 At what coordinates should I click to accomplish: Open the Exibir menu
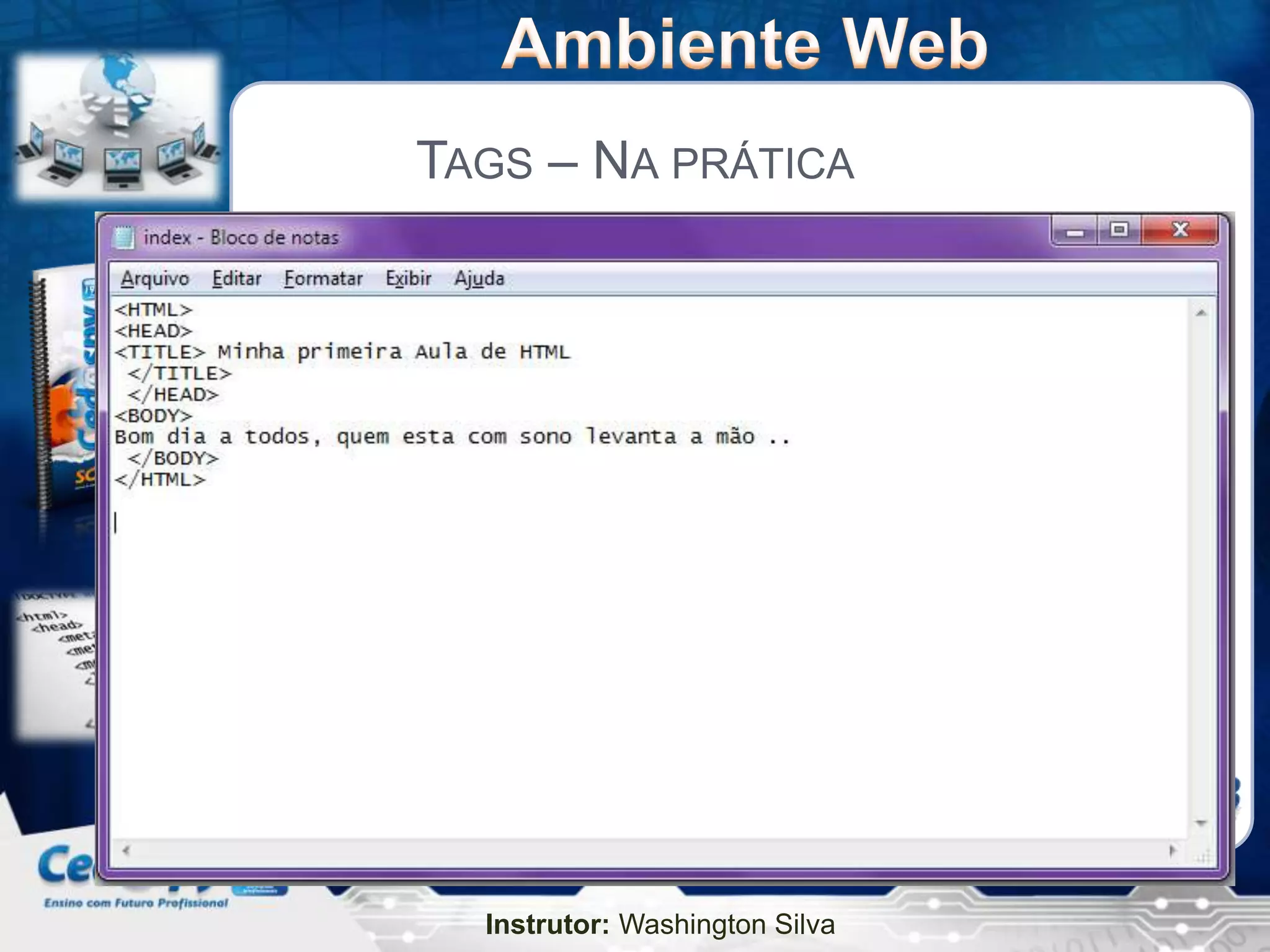[408, 279]
